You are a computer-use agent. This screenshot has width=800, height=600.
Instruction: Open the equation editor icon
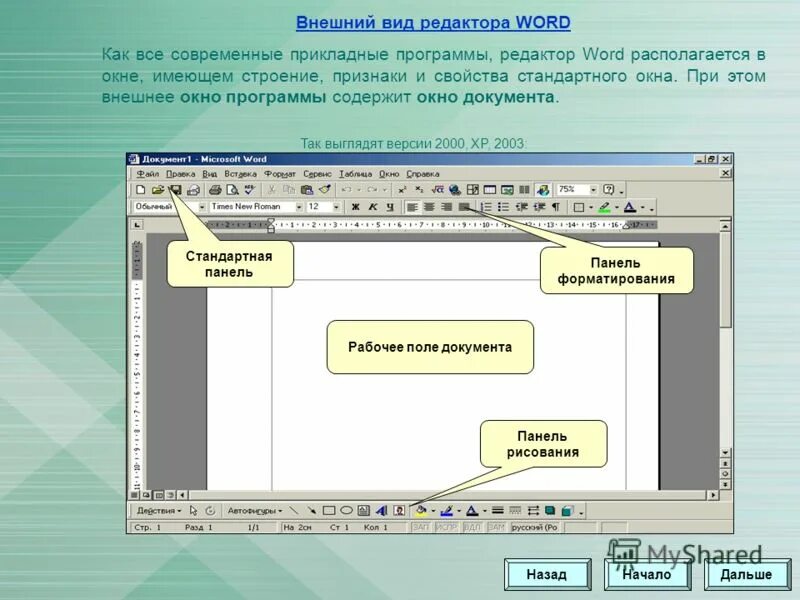point(437,190)
